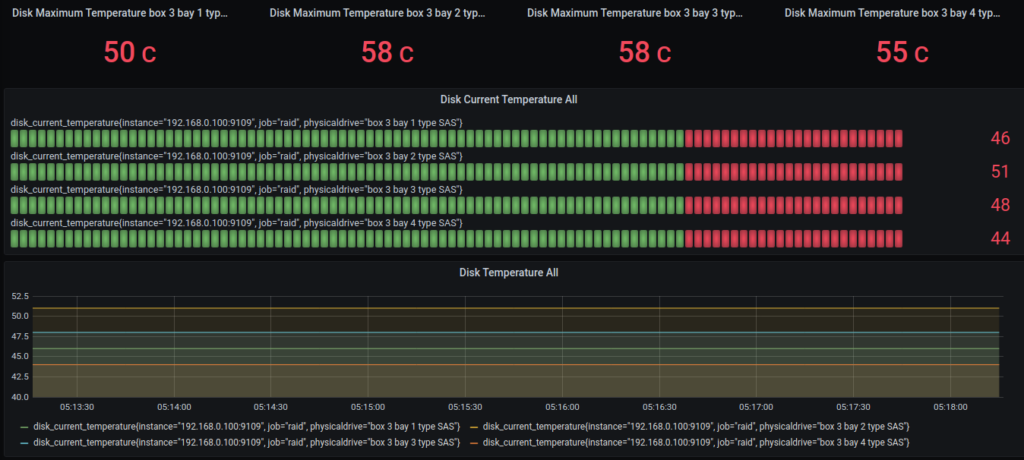Screen dimensions: 1024x460
Task: Click the 50 c maximum temperature value
Action: [x=130, y=52]
